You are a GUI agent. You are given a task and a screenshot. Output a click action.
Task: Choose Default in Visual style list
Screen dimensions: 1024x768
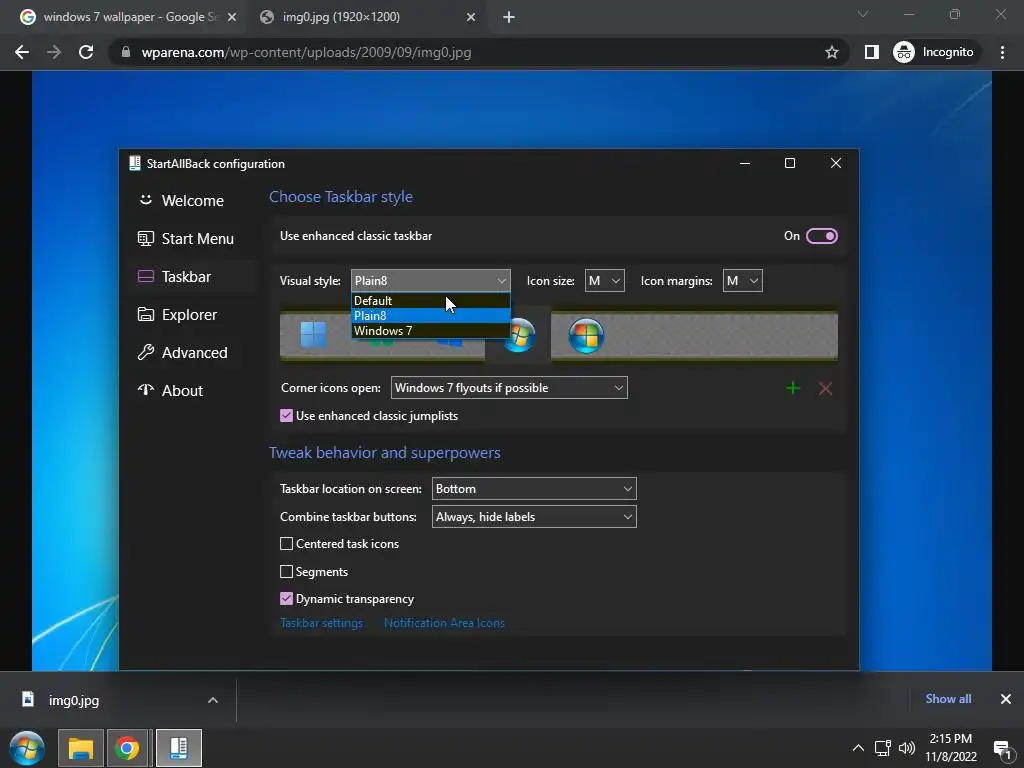pos(430,300)
